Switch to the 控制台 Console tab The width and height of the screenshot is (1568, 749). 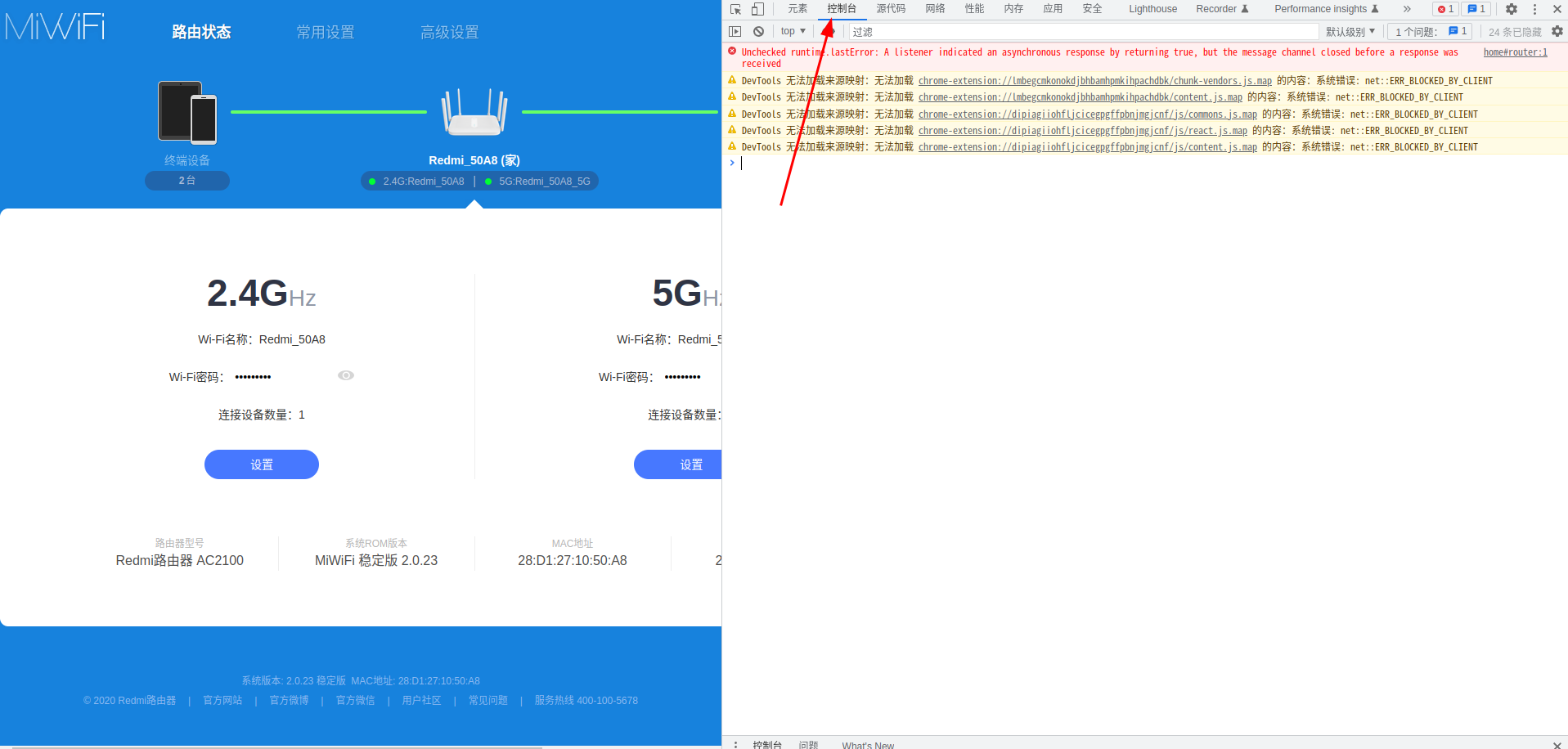click(842, 9)
